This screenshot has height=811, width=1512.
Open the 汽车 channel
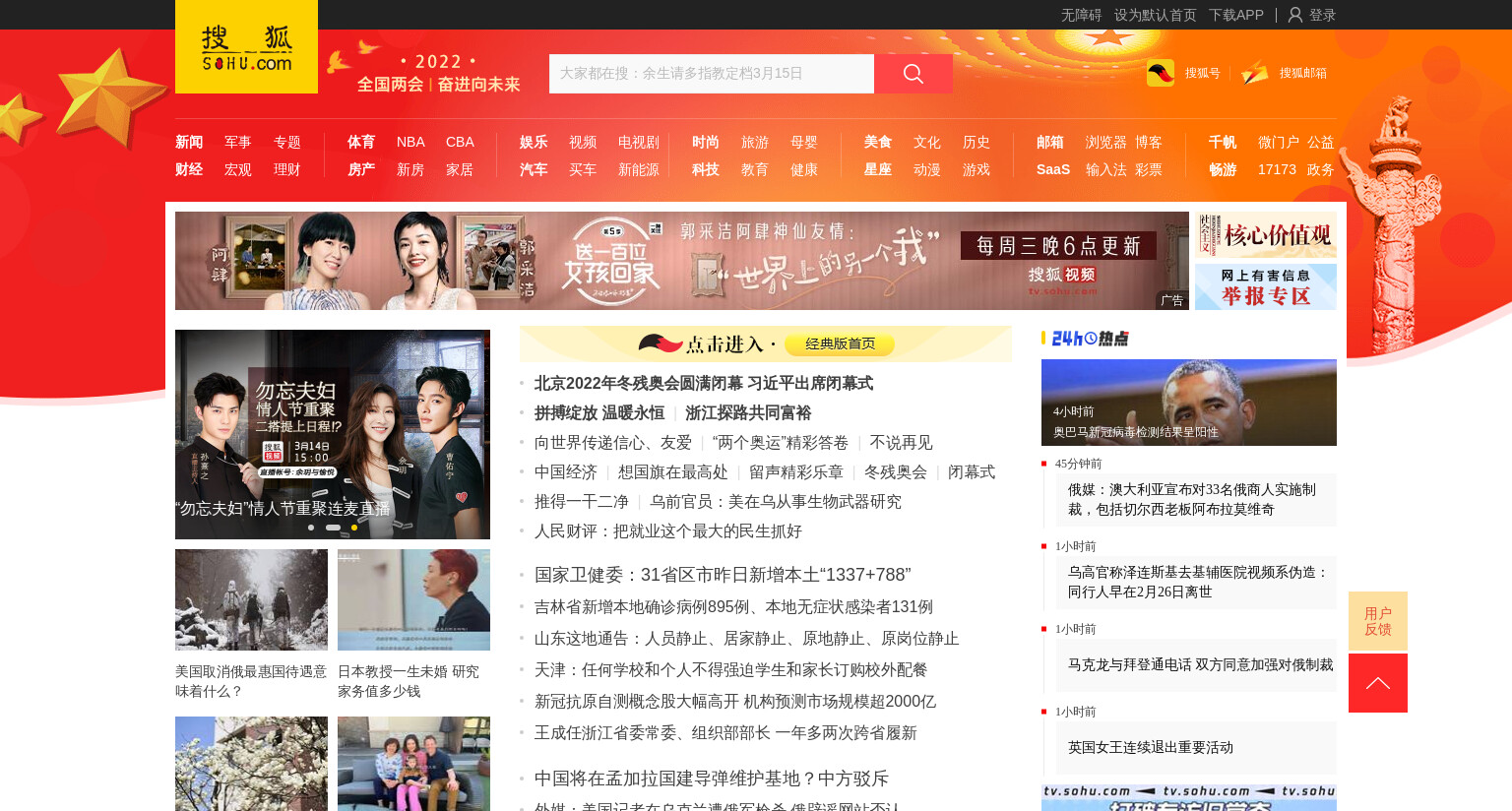coord(534,169)
